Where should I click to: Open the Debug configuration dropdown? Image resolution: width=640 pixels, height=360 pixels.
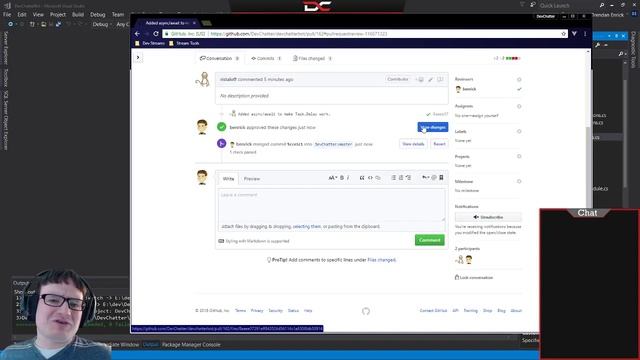tap(102, 24)
